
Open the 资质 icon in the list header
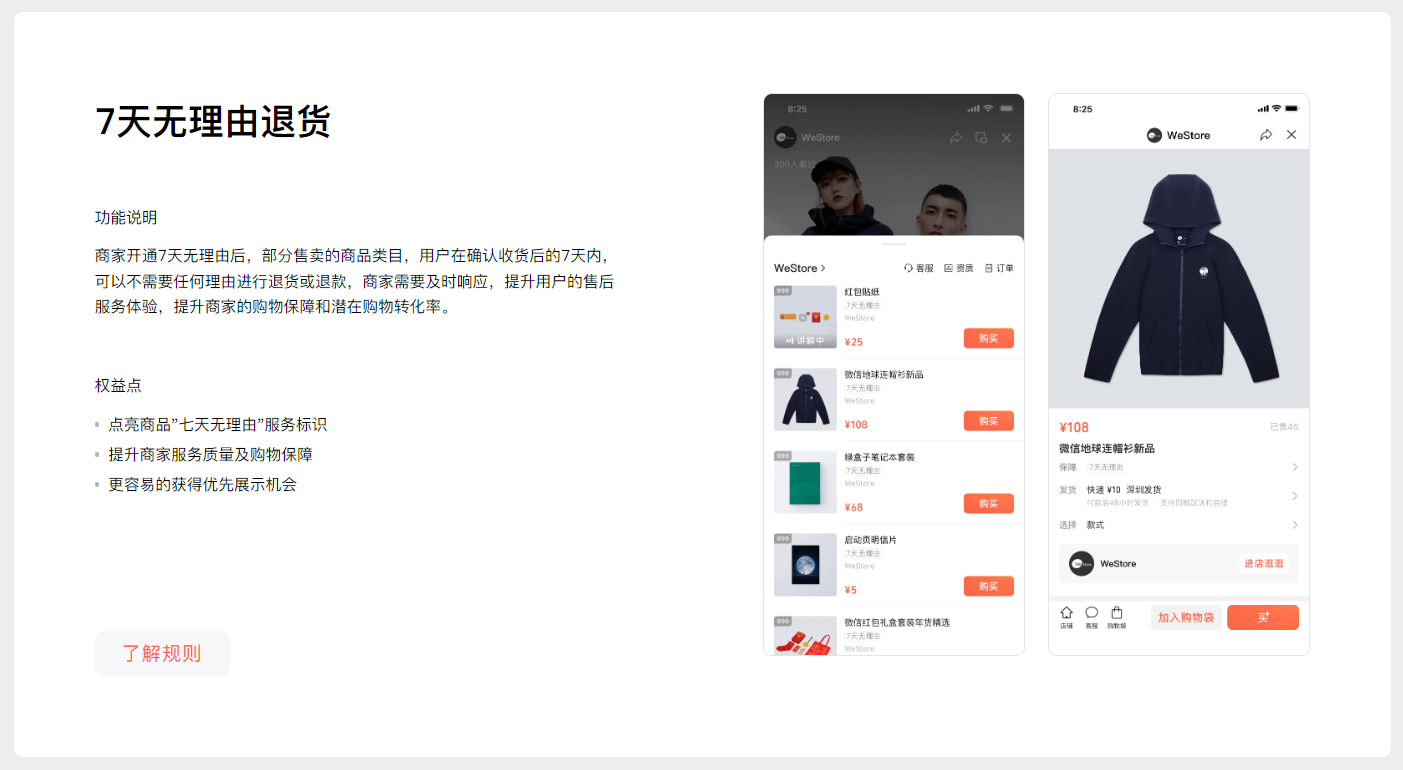(x=959, y=268)
